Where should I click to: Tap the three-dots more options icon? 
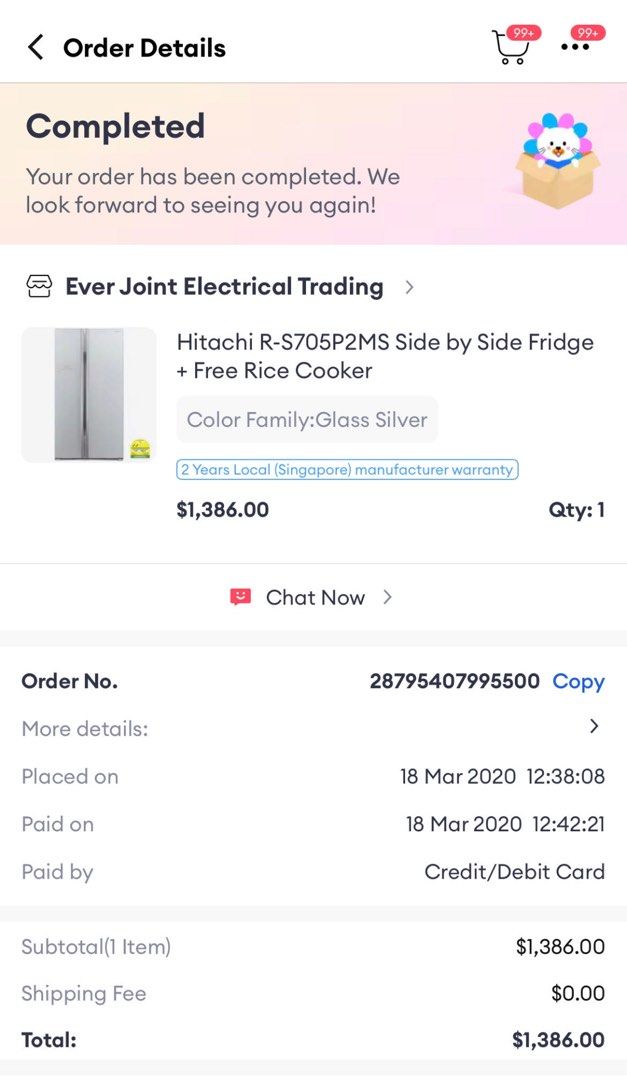point(577,46)
